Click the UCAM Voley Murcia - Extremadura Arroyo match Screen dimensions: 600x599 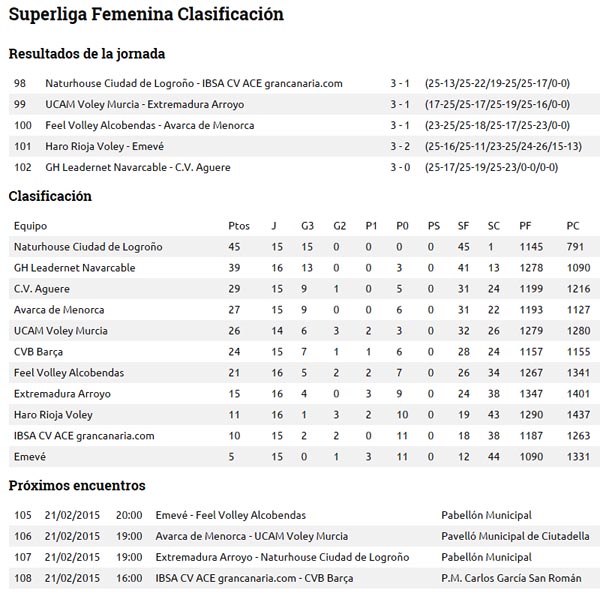click(x=144, y=105)
